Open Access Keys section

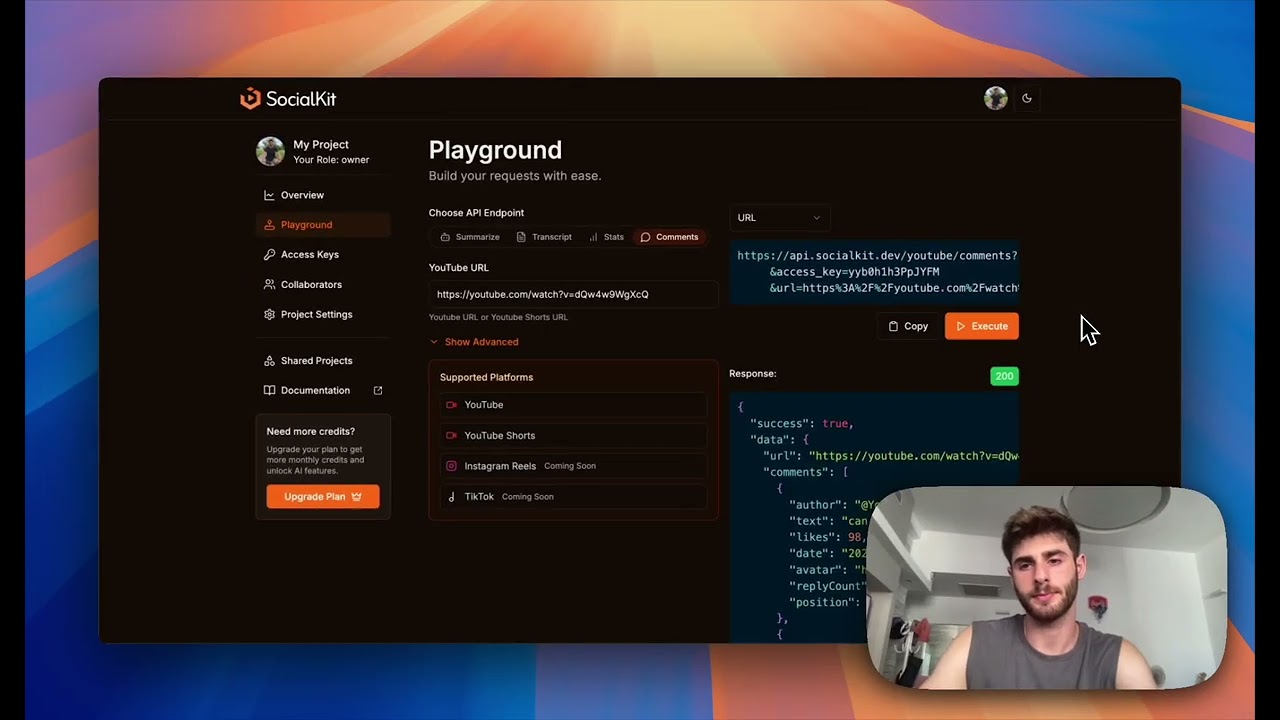pos(323,255)
